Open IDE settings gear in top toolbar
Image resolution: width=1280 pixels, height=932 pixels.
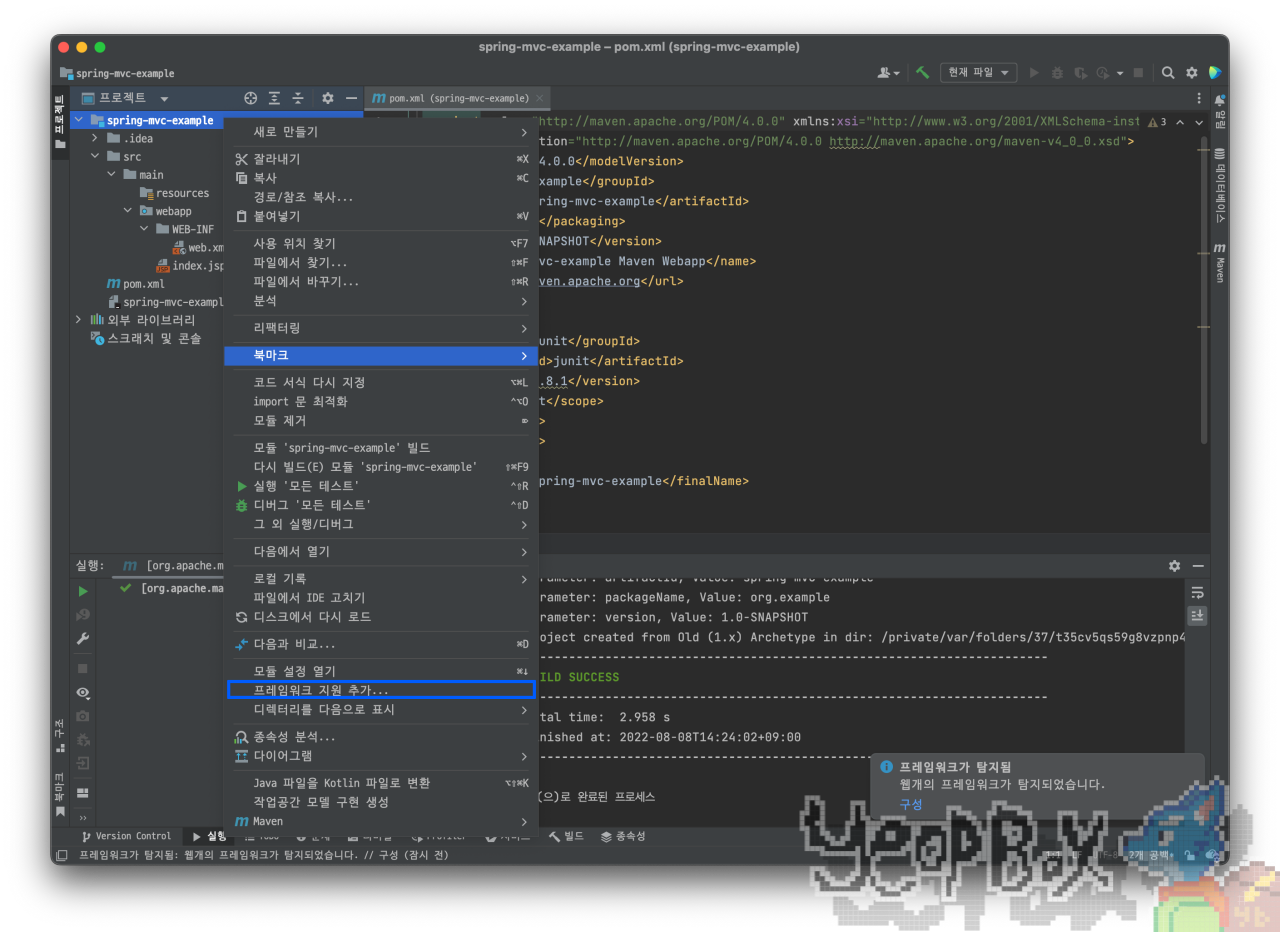click(1191, 73)
